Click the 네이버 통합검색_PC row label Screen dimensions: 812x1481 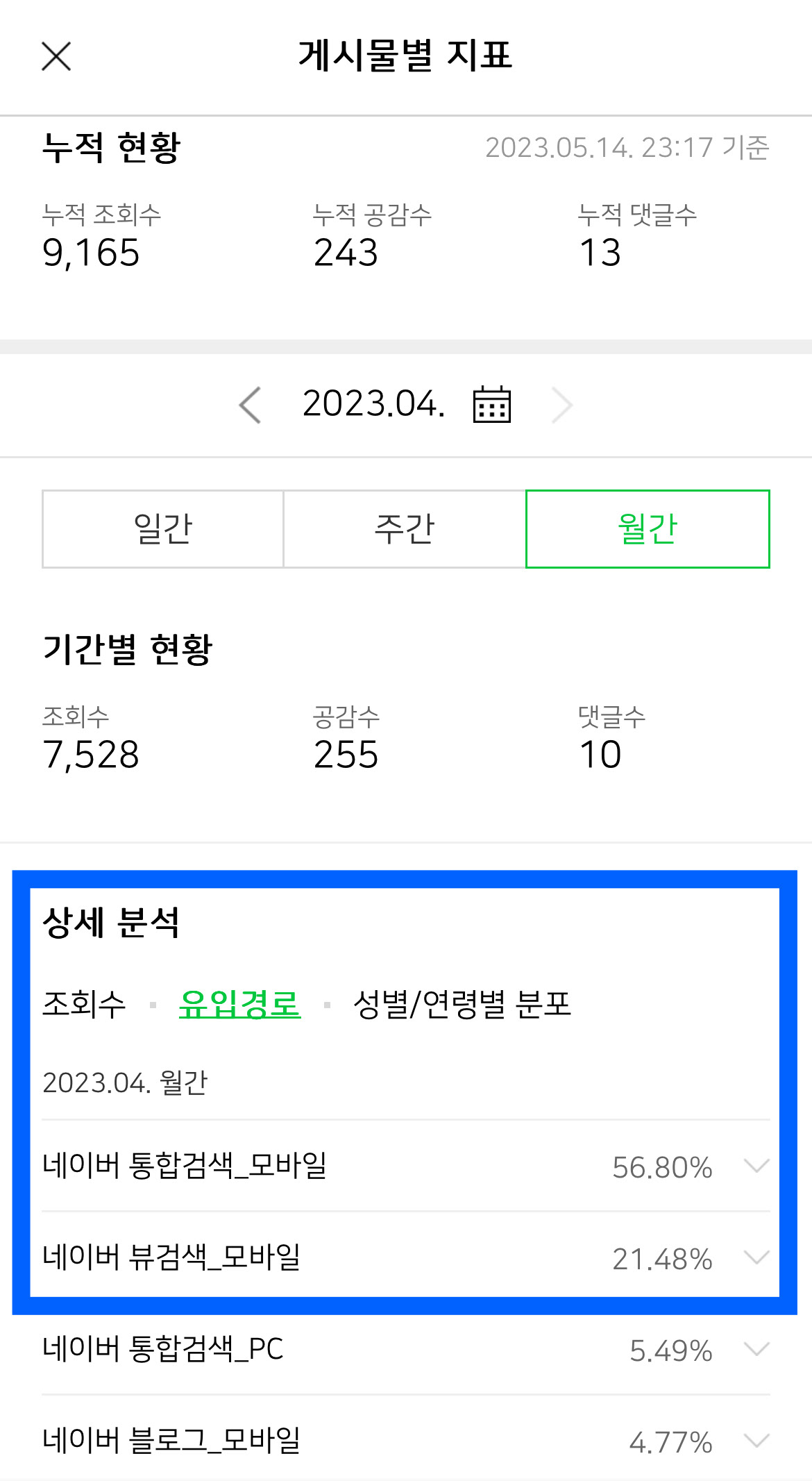[163, 1349]
